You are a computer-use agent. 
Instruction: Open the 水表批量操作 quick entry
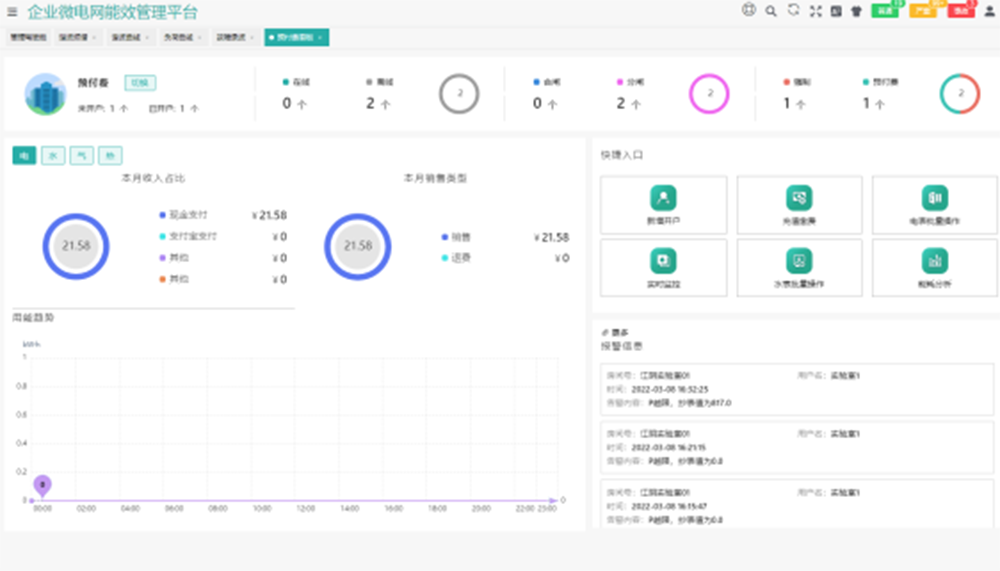(x=799, y=267)
